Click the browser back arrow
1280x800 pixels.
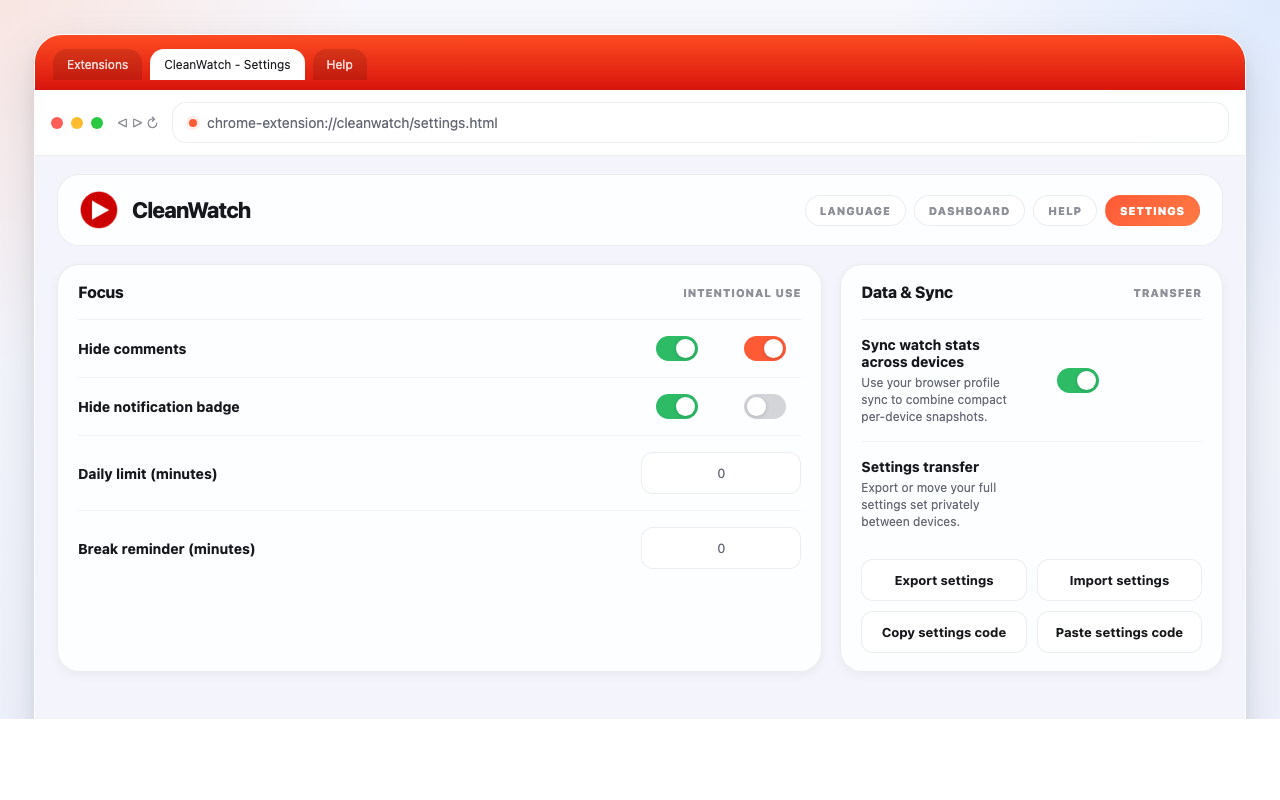[122, 123]
